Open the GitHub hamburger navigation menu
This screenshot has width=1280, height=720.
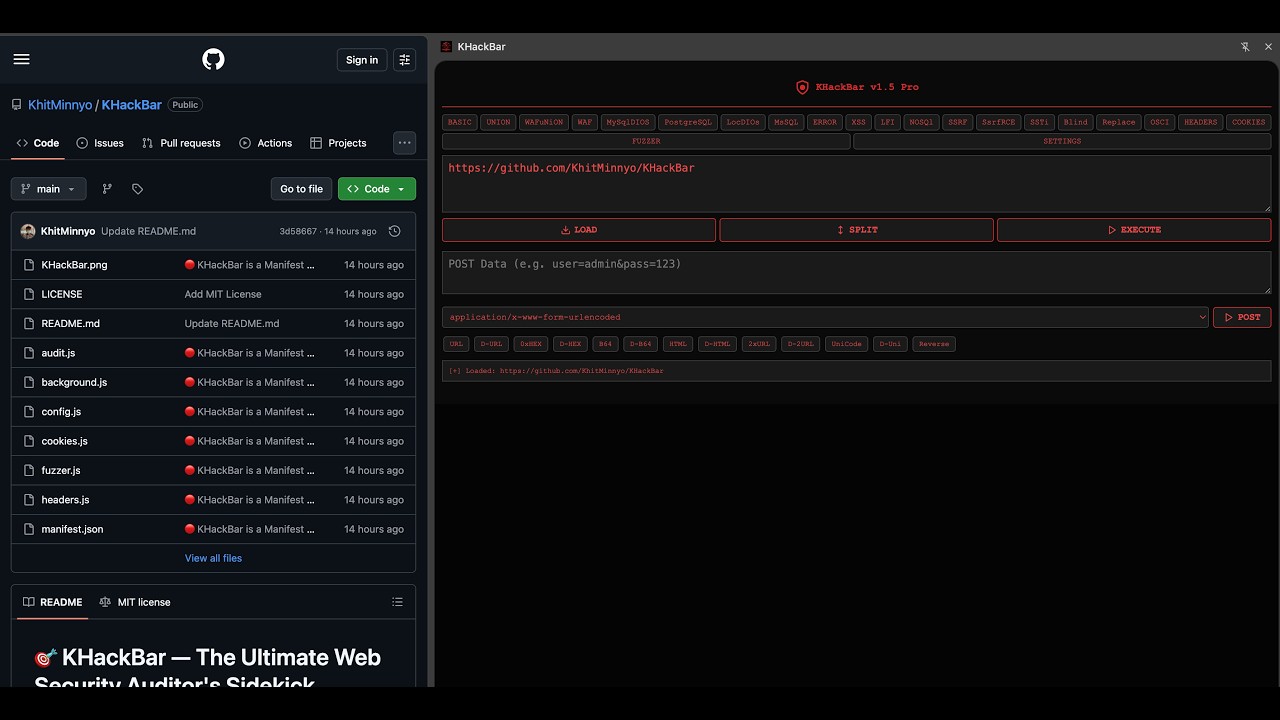pos(21,59)
